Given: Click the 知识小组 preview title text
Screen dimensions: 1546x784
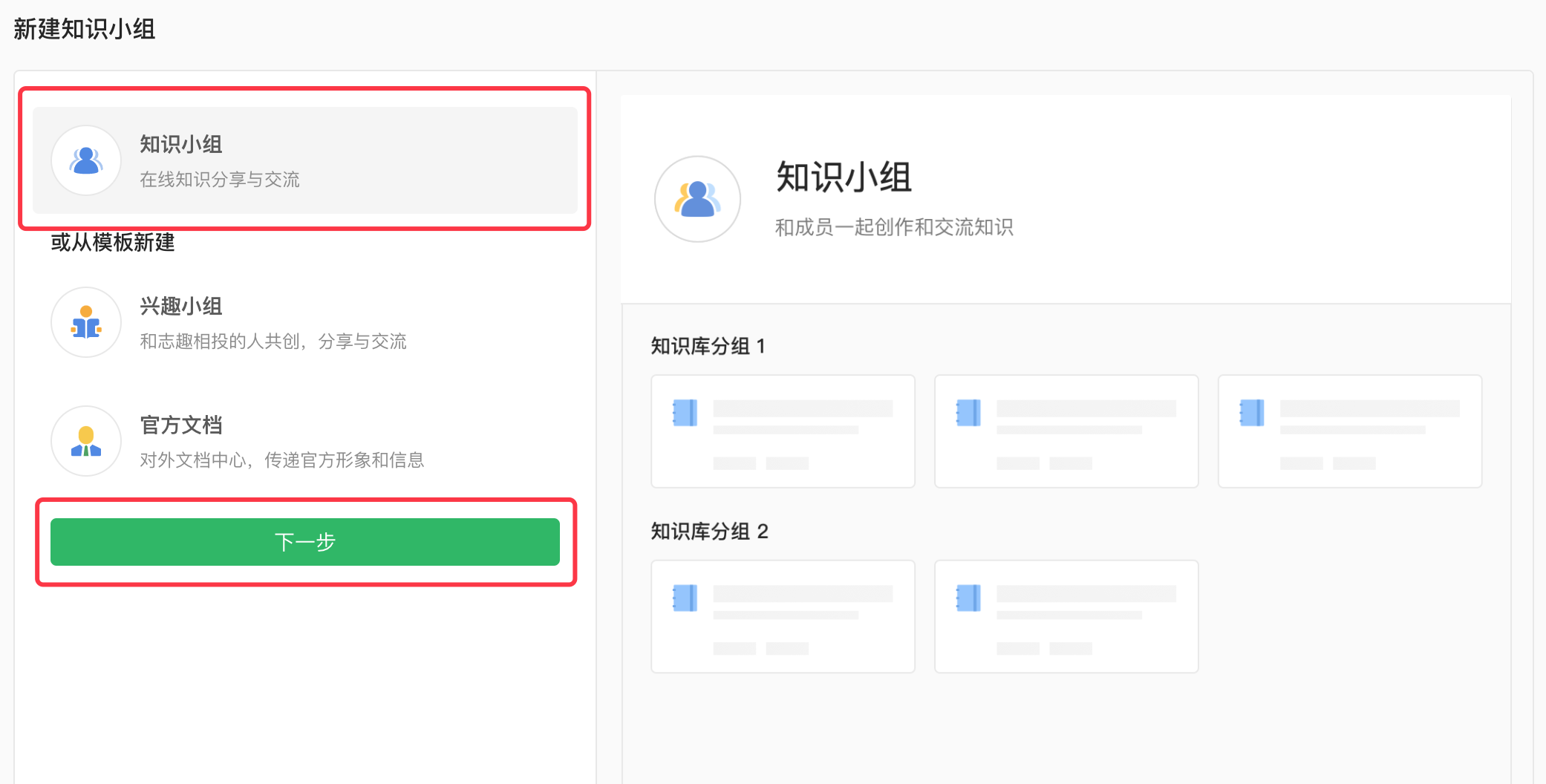Looking at the screenshot, I should coord(844,177).
